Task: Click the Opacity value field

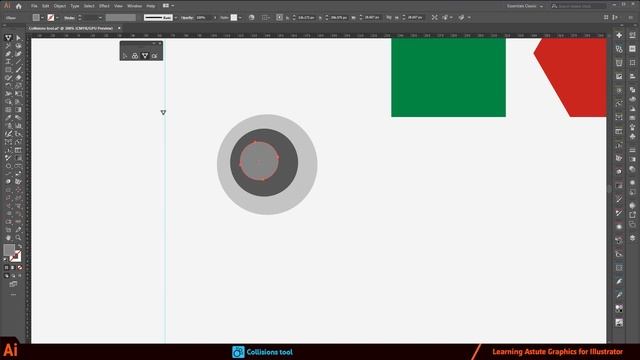Action: (x=203, y=18)
